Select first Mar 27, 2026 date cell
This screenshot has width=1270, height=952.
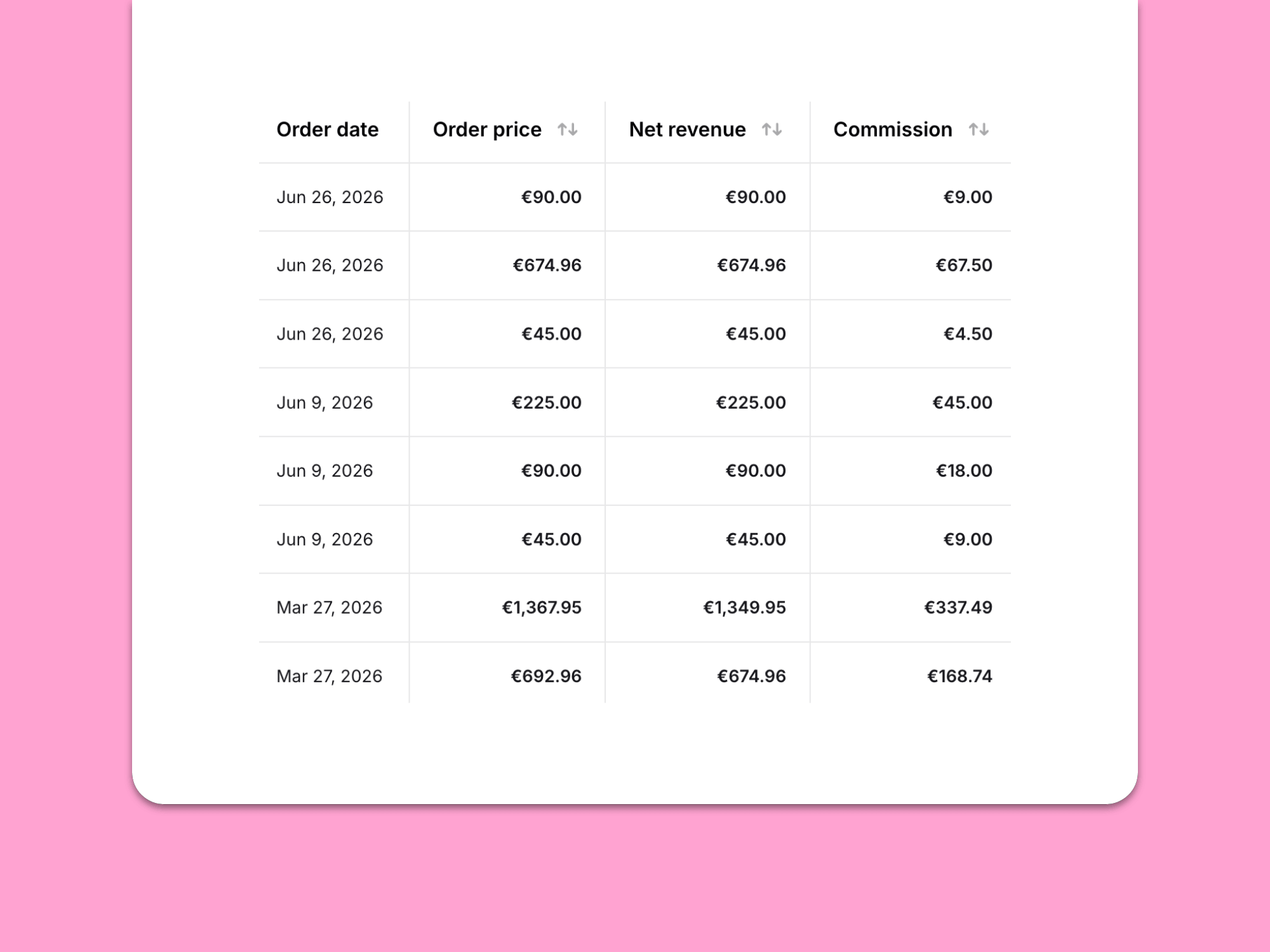pyautogui.click(x=334, y=607)
